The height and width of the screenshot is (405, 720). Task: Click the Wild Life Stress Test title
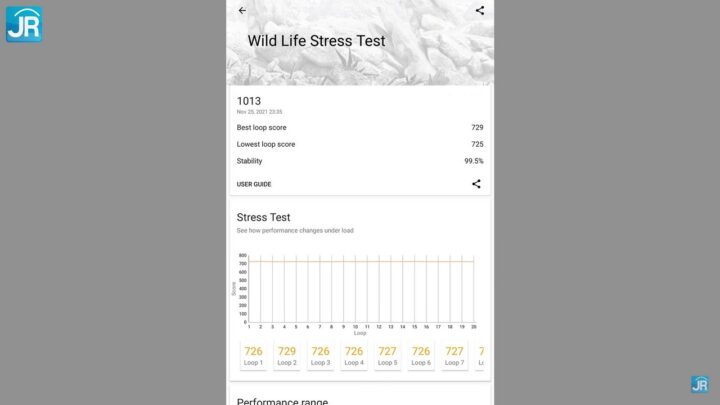tap(316, 41)
